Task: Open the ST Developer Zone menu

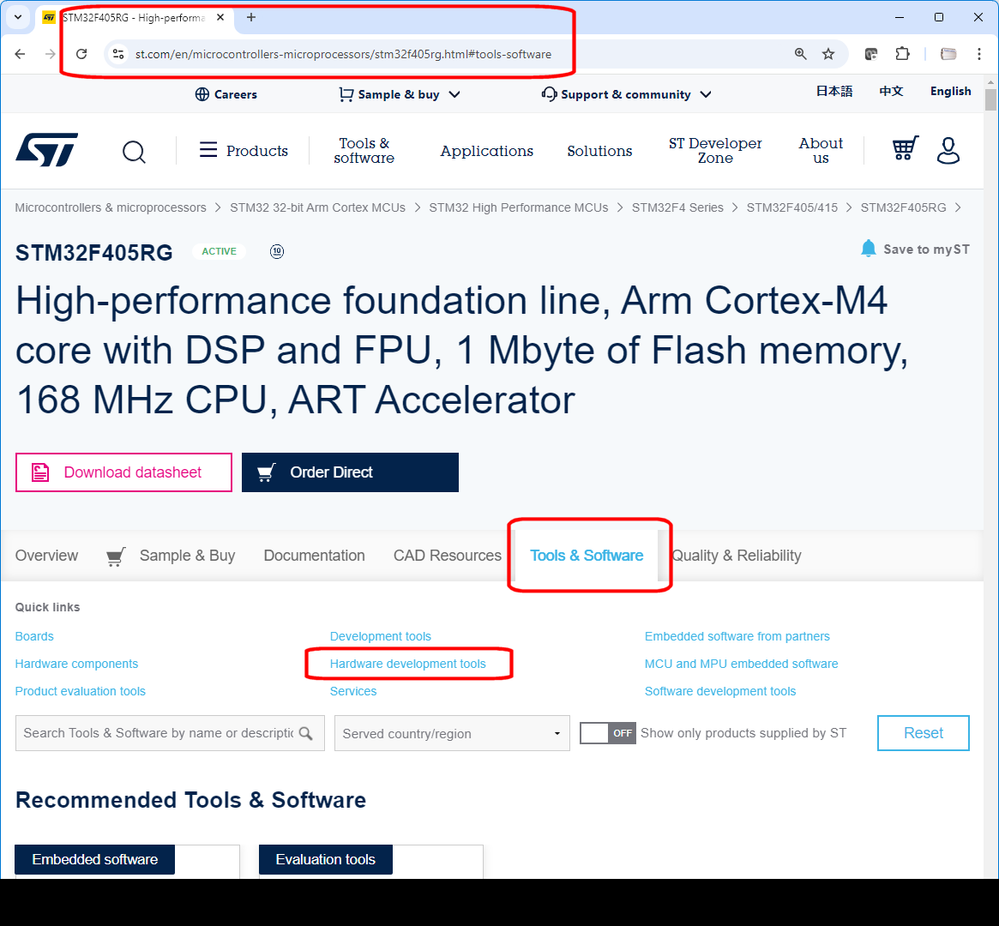Action: tap(715, 151)
